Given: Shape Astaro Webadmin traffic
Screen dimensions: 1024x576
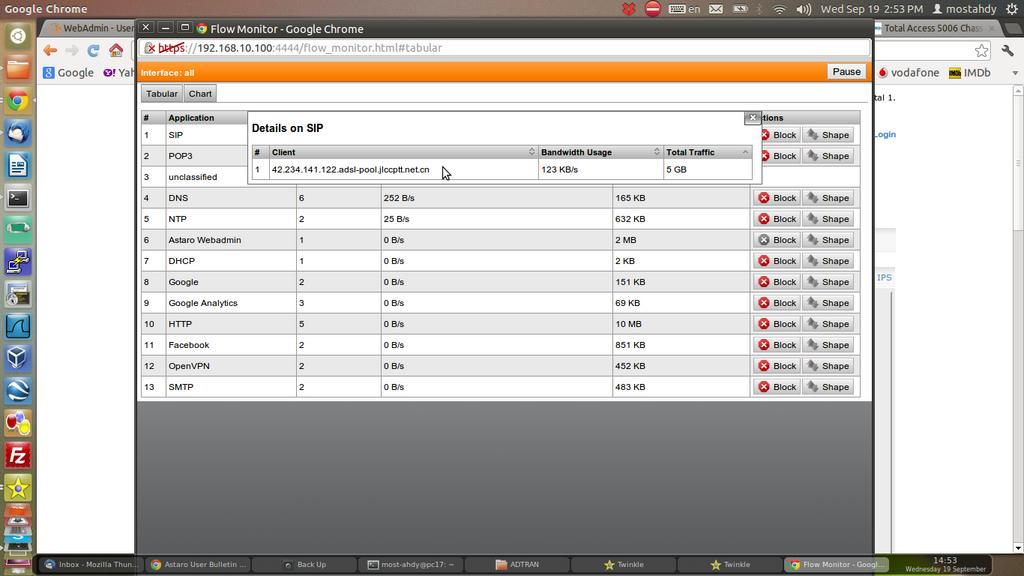Looking at the screenshot, I should click(827, 240).
